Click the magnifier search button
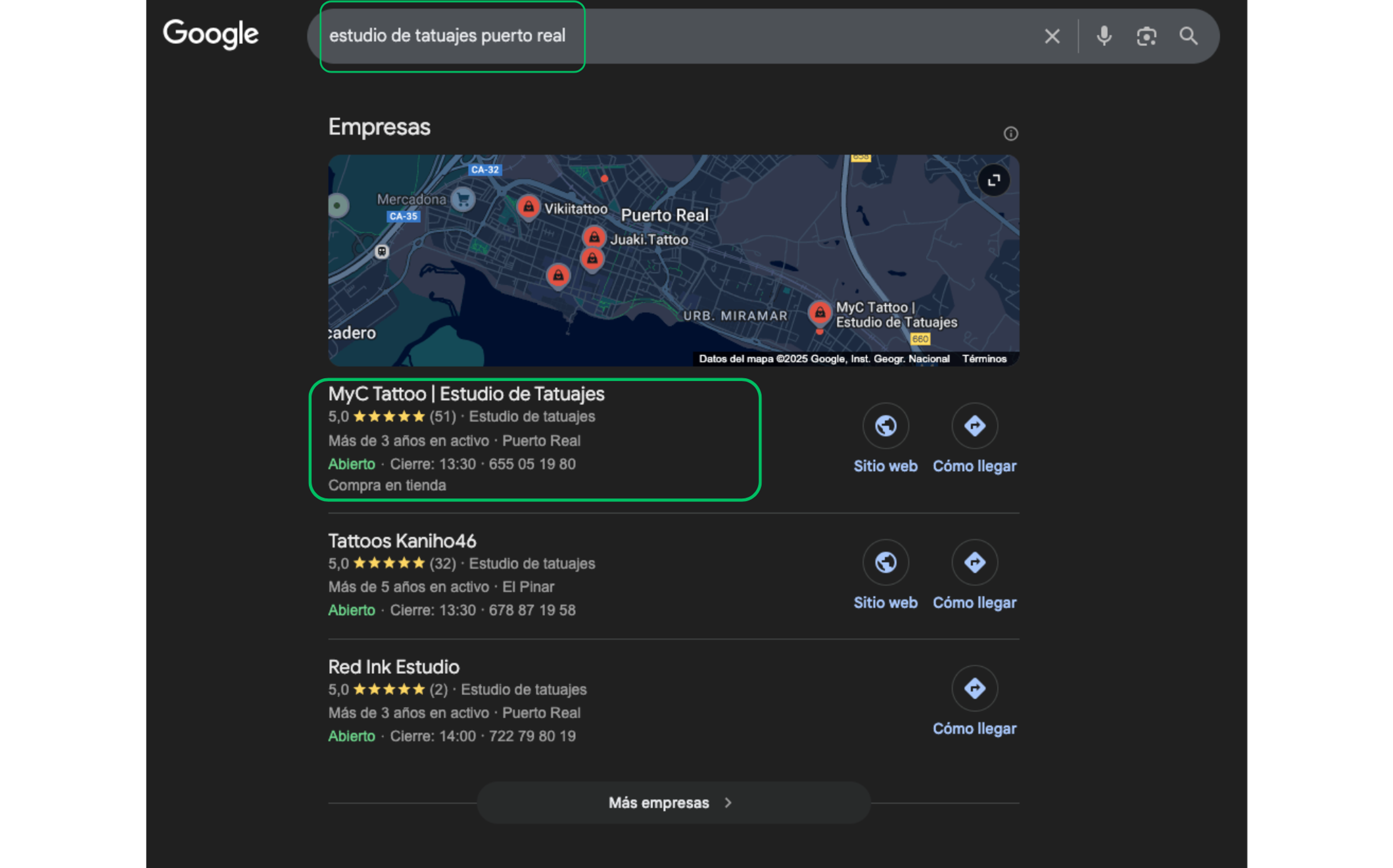The height and width of the screenshot is (868, 1393). coord(1188,36)
